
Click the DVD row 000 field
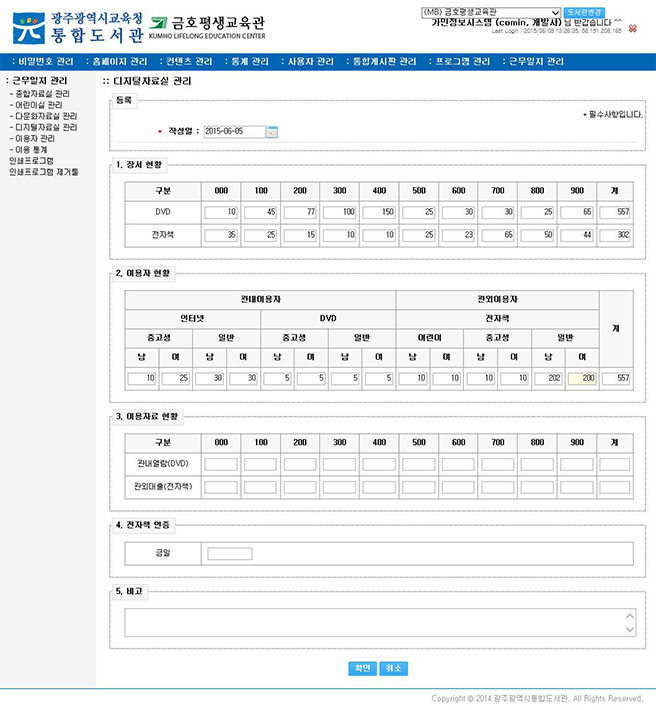point(221,212)
